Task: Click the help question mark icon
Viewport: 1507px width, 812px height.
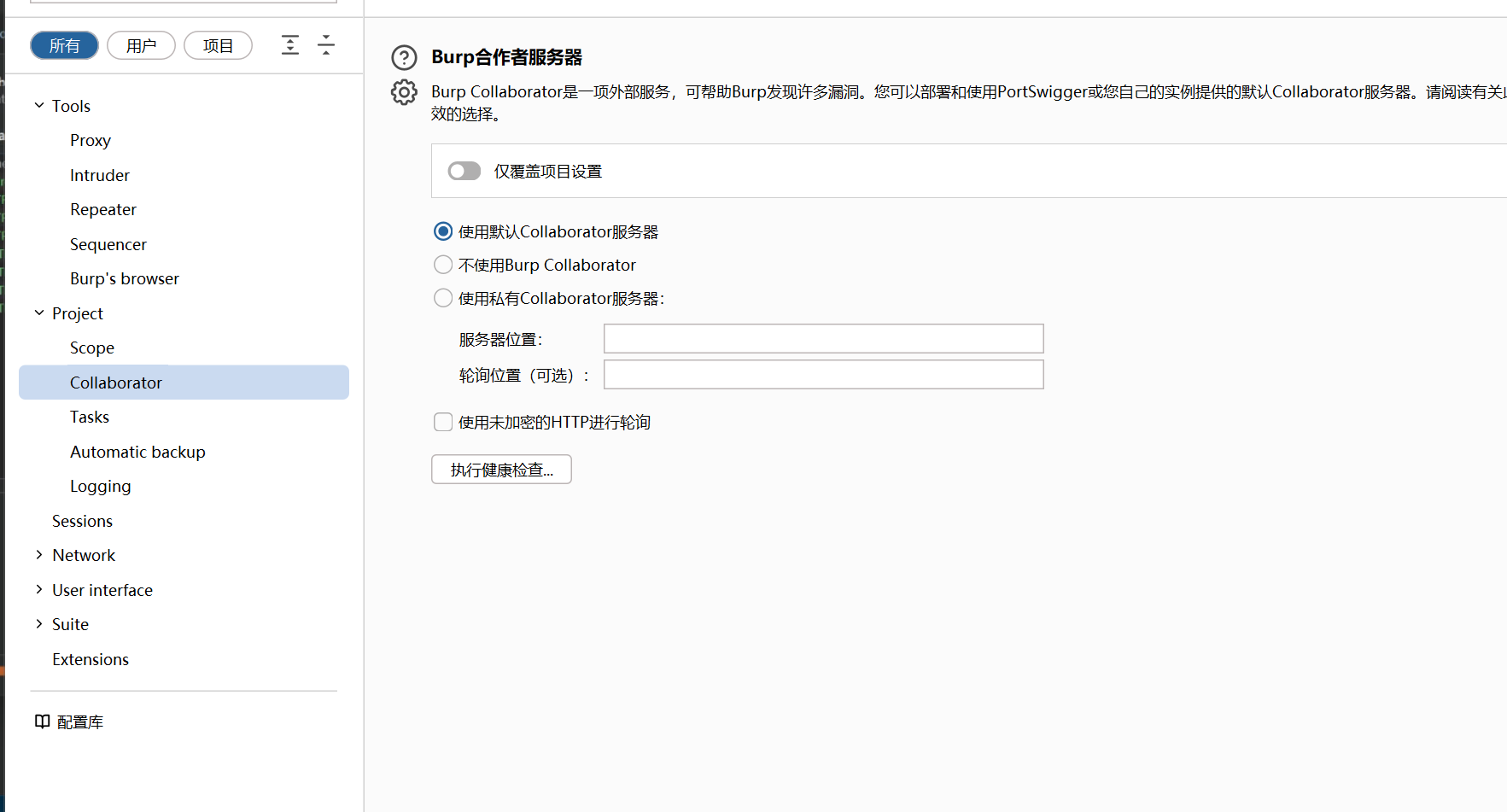Action: point(404,58)
